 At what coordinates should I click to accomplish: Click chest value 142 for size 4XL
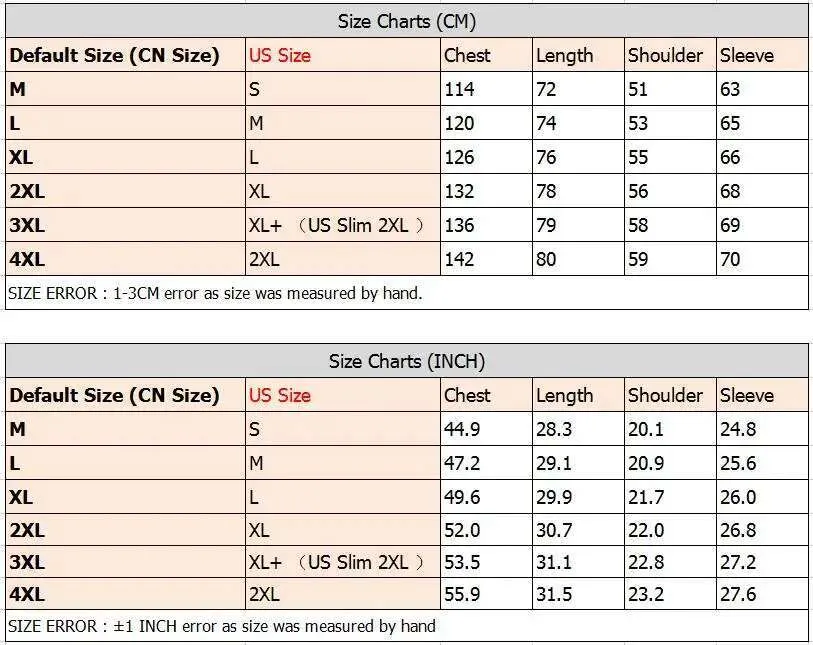point(459,259)
